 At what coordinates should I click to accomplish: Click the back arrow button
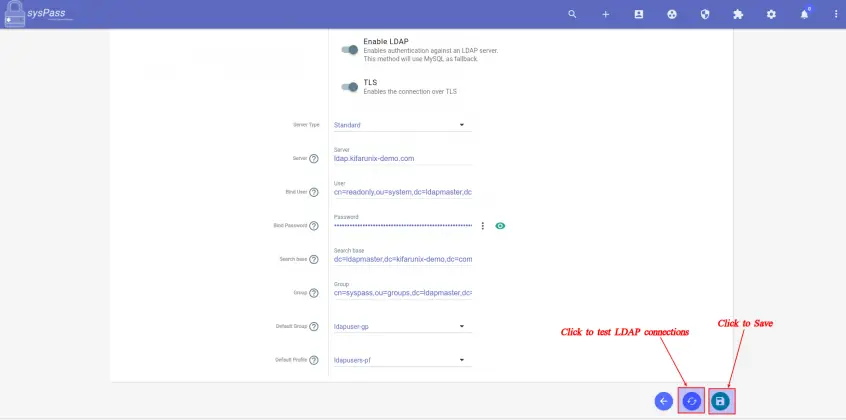coord(663,400)
